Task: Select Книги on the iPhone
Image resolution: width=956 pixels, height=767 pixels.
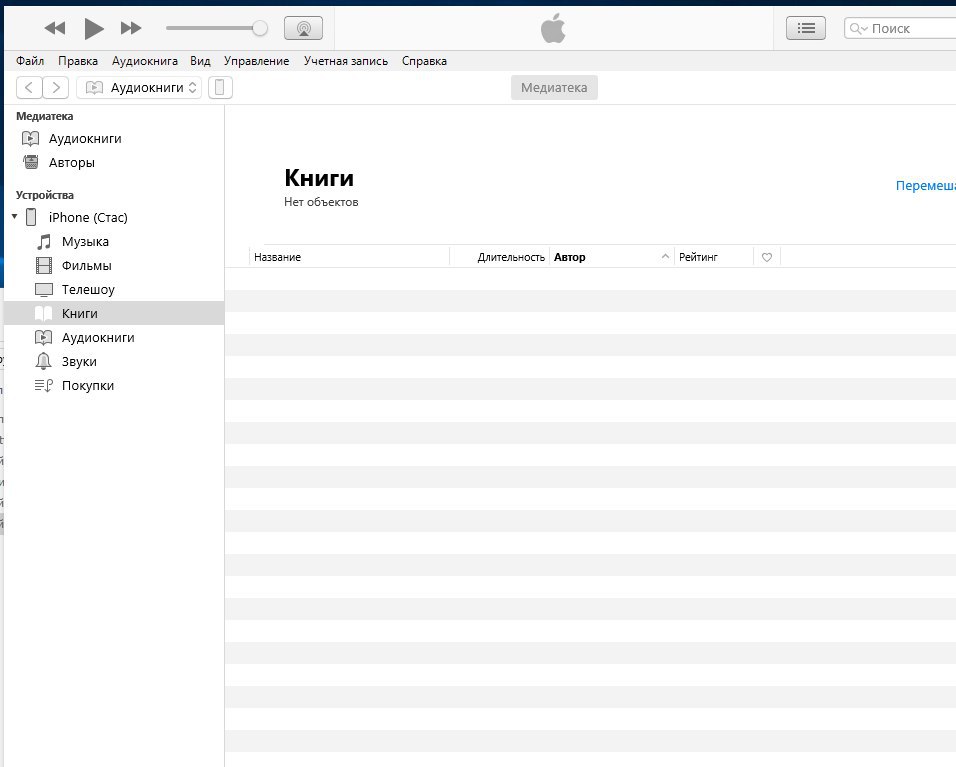Action: point(114,313)
